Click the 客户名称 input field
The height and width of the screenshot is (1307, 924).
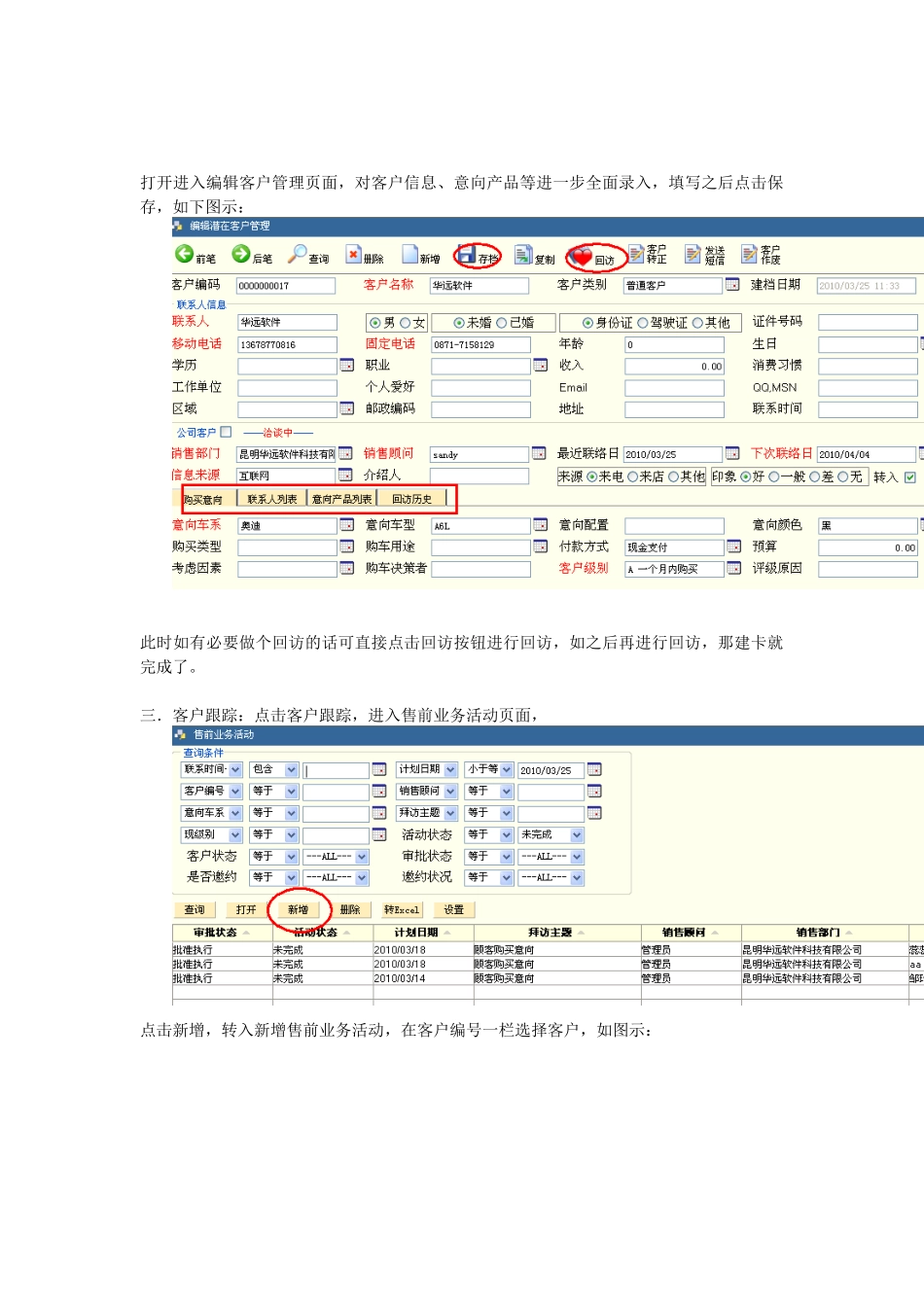pos(480,285)
